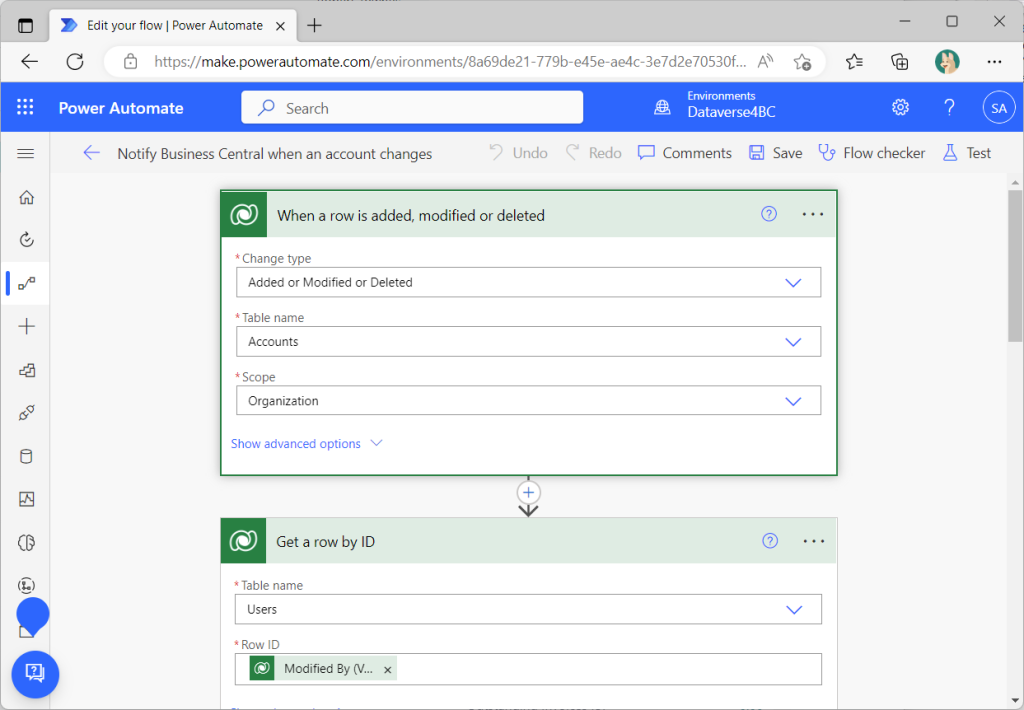
Task: Open Edge Collections
Action: point(900,61)
